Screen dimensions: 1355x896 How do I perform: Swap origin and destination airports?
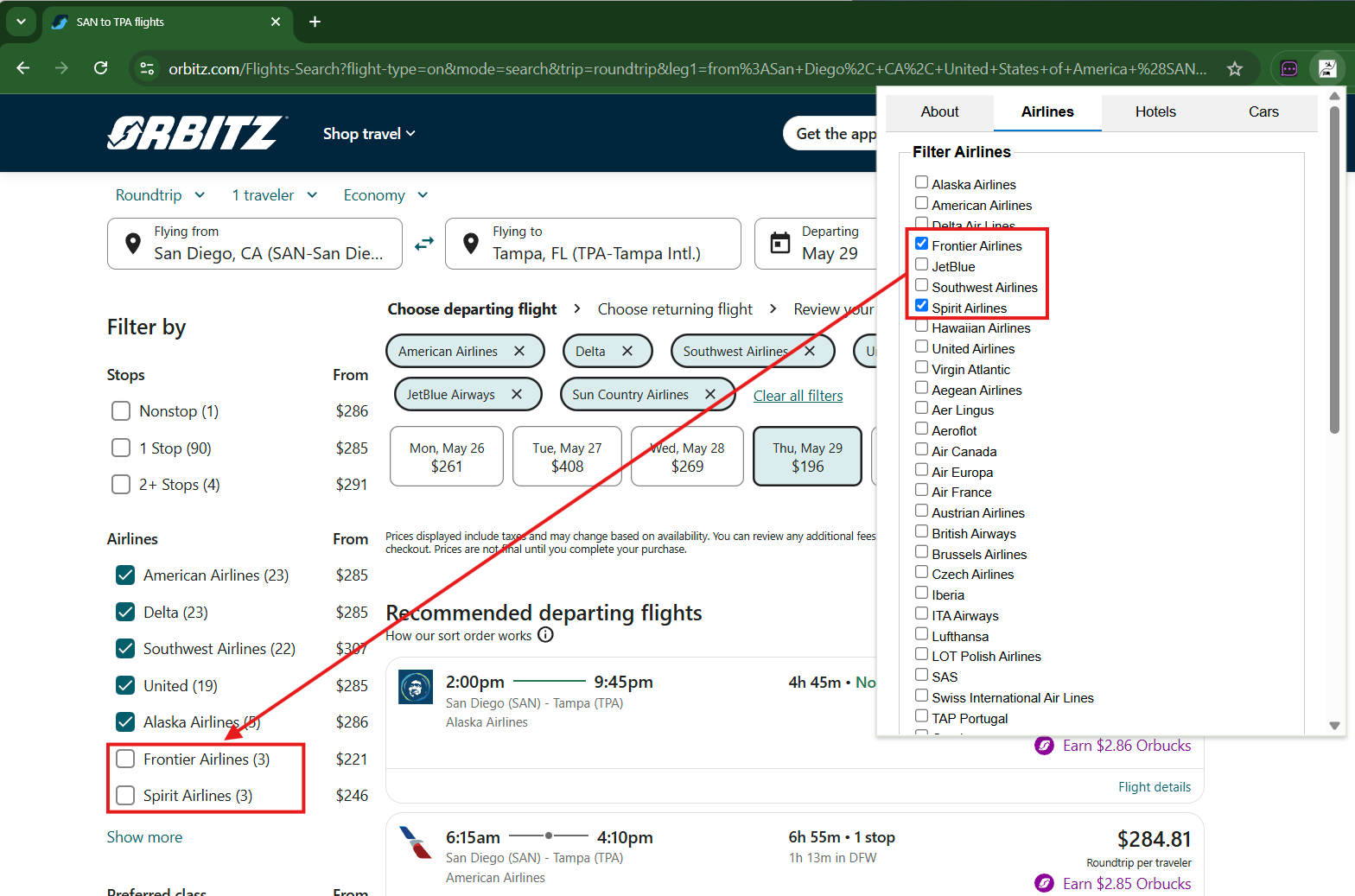click(x=424, y=244)
